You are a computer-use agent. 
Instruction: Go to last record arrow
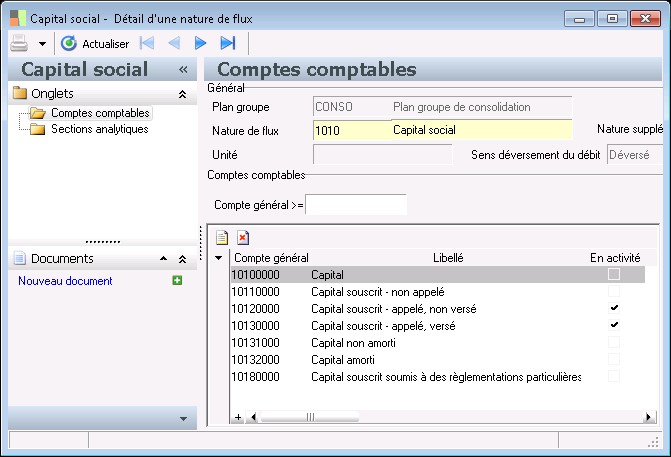(x=228, y=43)
